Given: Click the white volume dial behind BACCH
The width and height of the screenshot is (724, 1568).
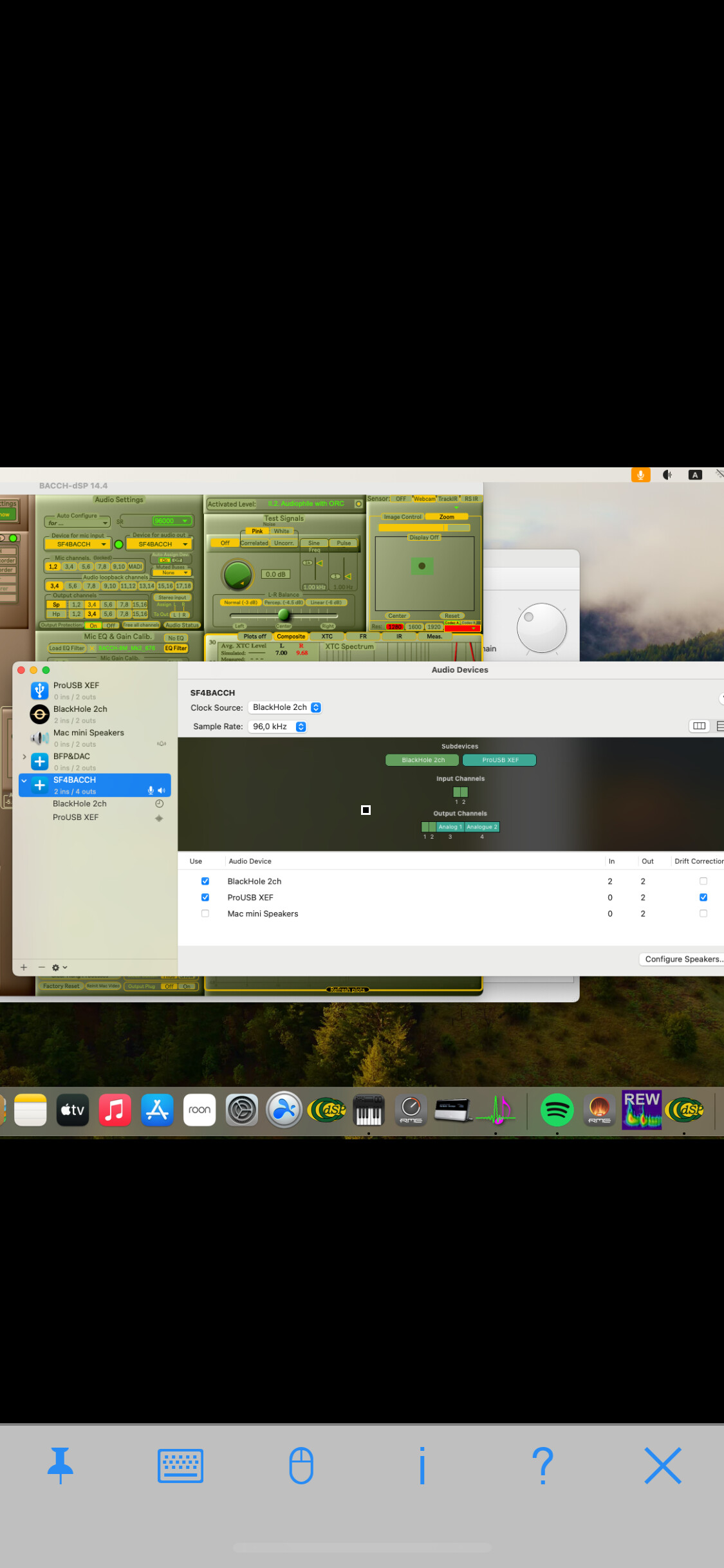Looking at the screenshot, I should [x=542, y=628].
